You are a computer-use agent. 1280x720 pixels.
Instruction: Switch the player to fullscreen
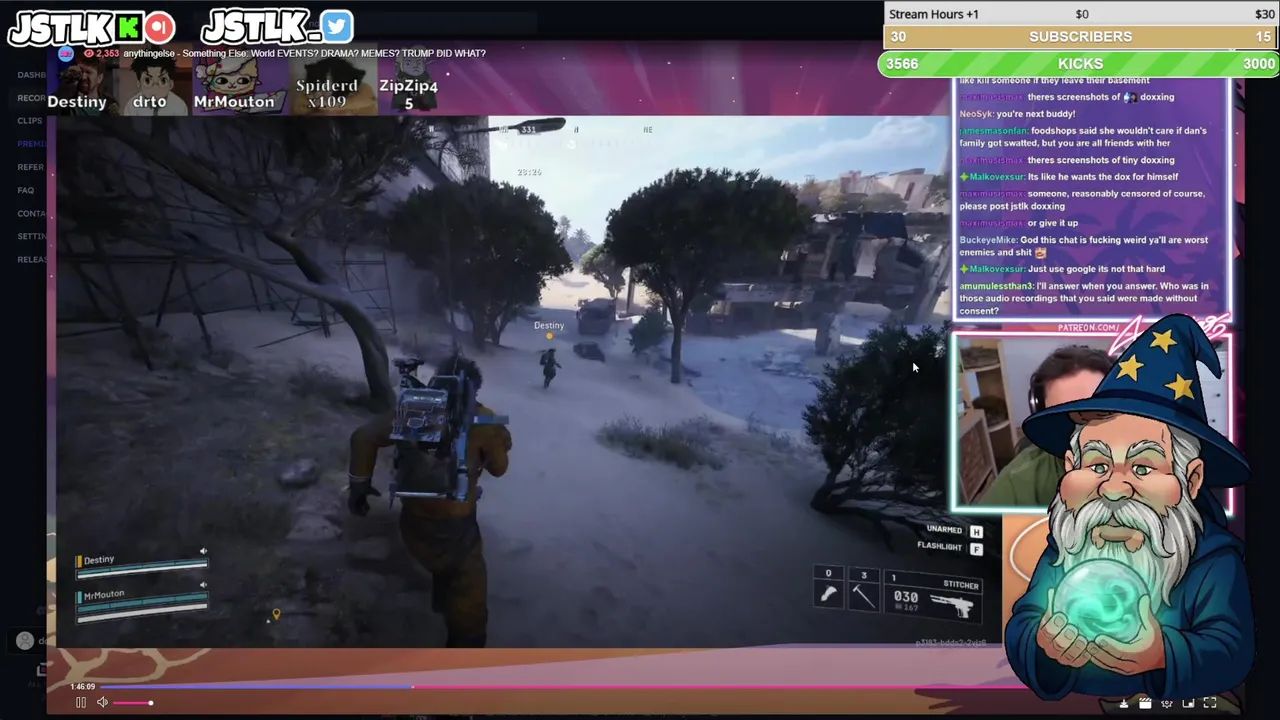[1210, 703]
